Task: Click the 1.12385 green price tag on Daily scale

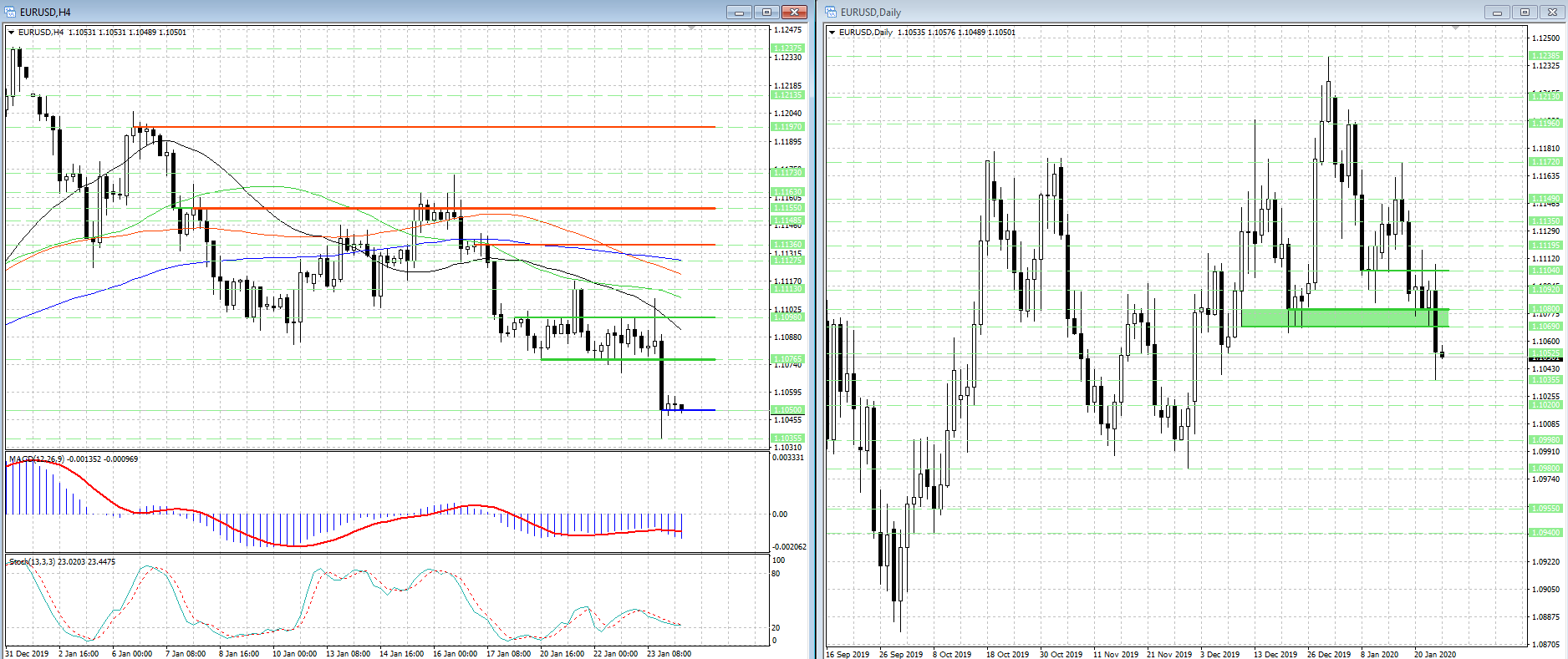Action: 1545,56
